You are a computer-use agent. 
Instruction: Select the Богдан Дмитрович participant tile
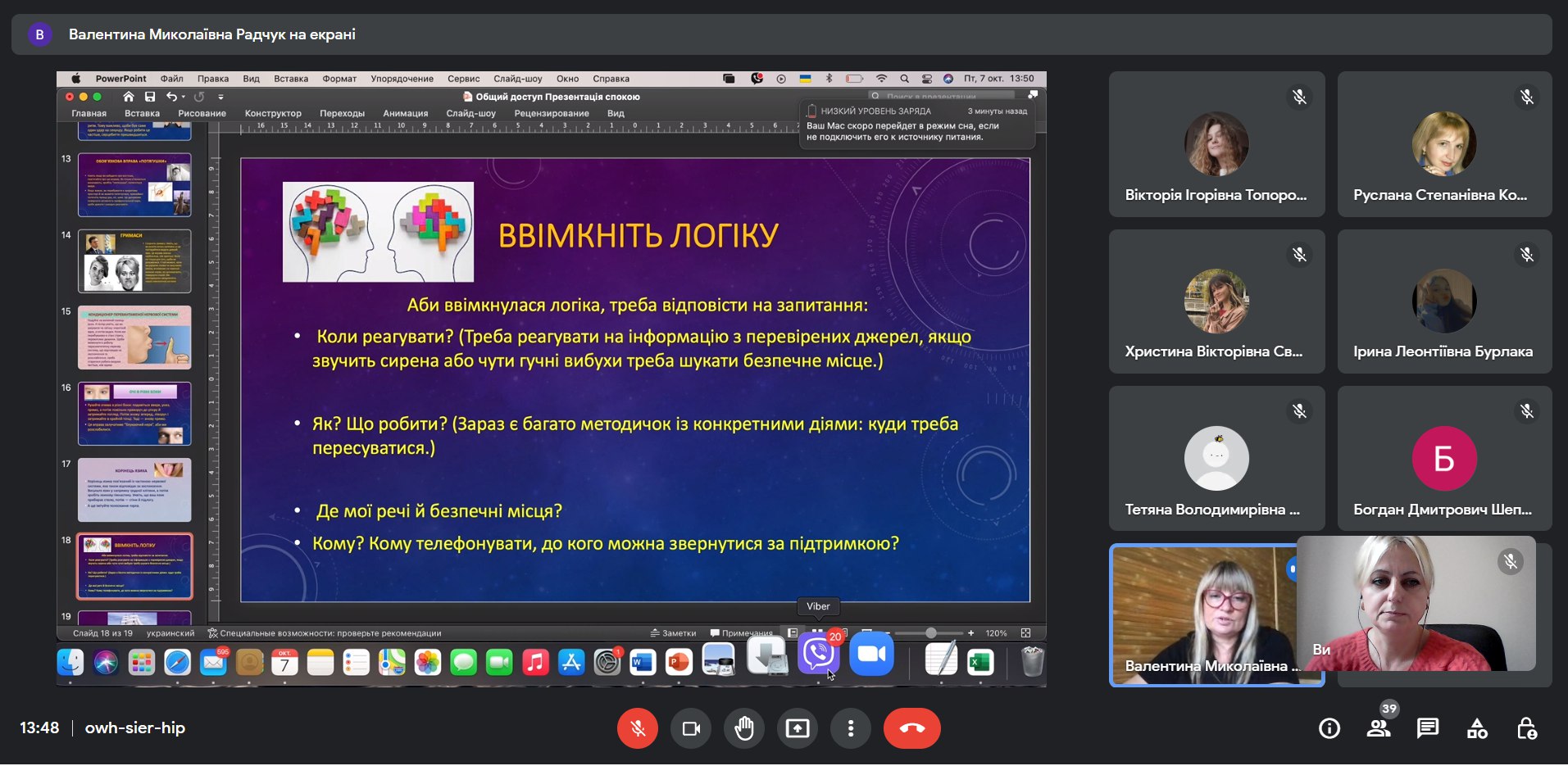[x=1444, y=458]
